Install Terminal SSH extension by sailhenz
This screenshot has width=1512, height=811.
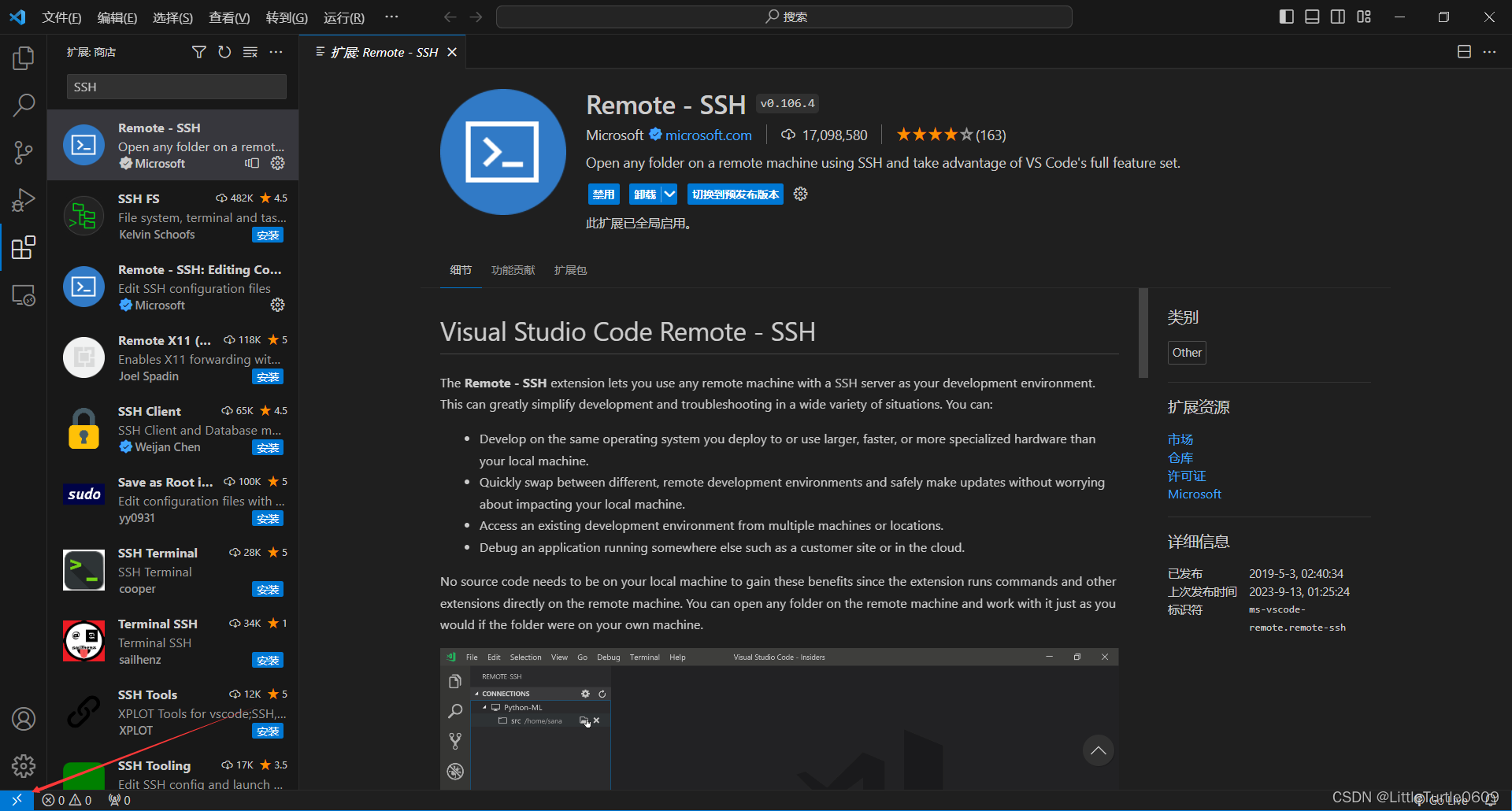(268, 661)
